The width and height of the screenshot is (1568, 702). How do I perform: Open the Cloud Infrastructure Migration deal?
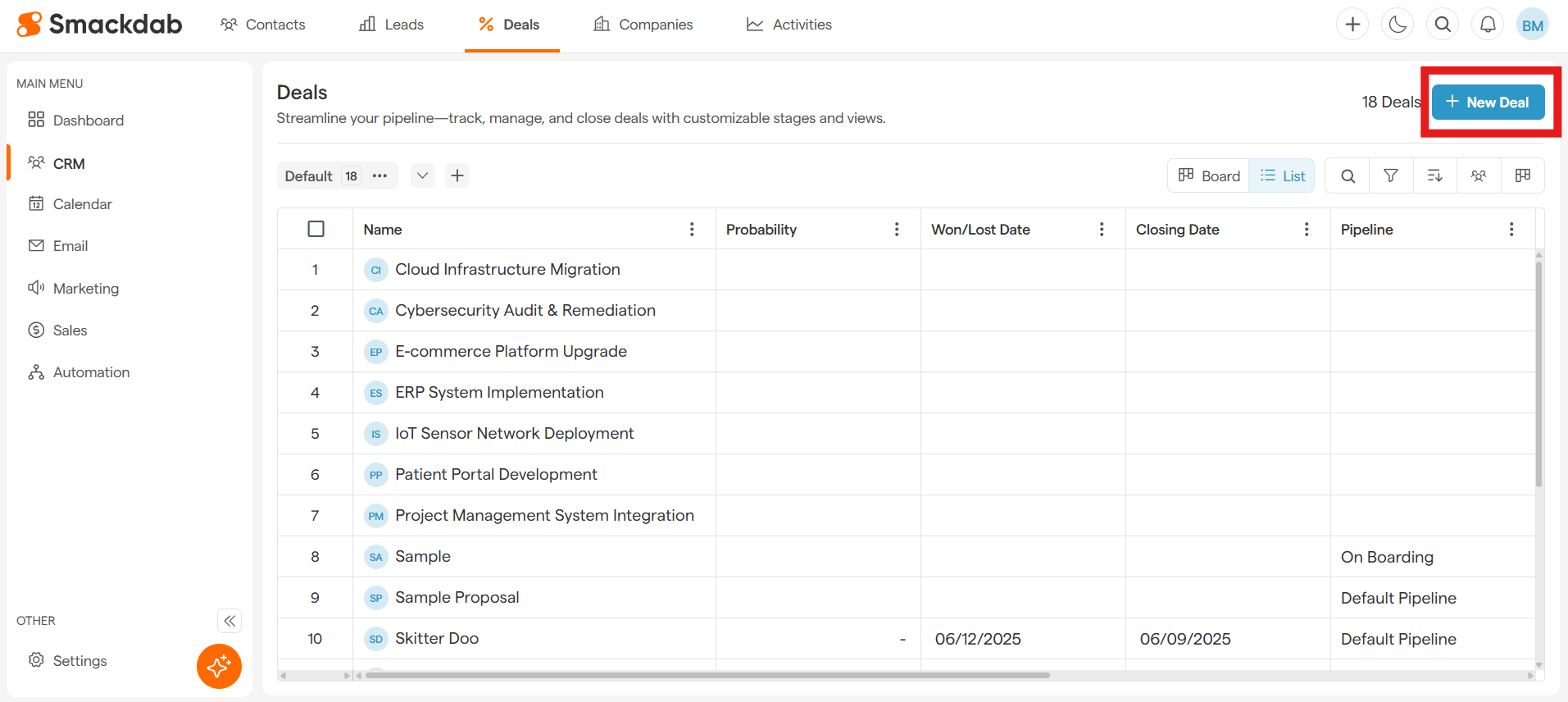507,269
